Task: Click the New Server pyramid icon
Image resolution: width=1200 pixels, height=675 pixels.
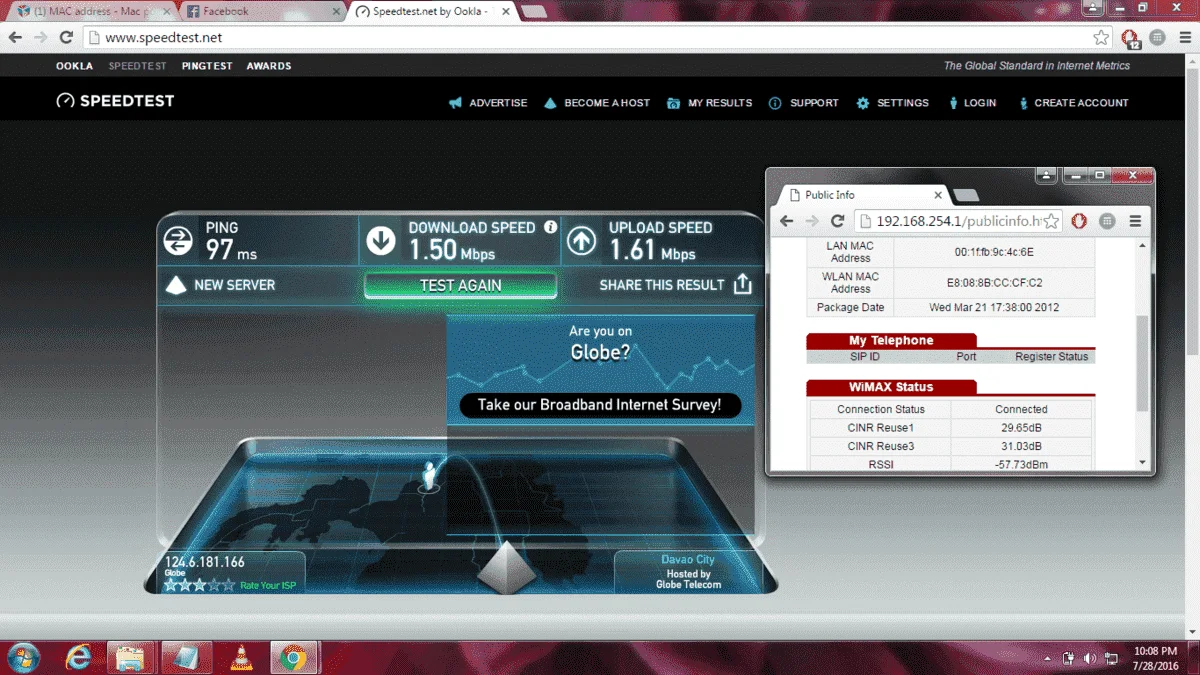Action: click(x=176, y=285)
